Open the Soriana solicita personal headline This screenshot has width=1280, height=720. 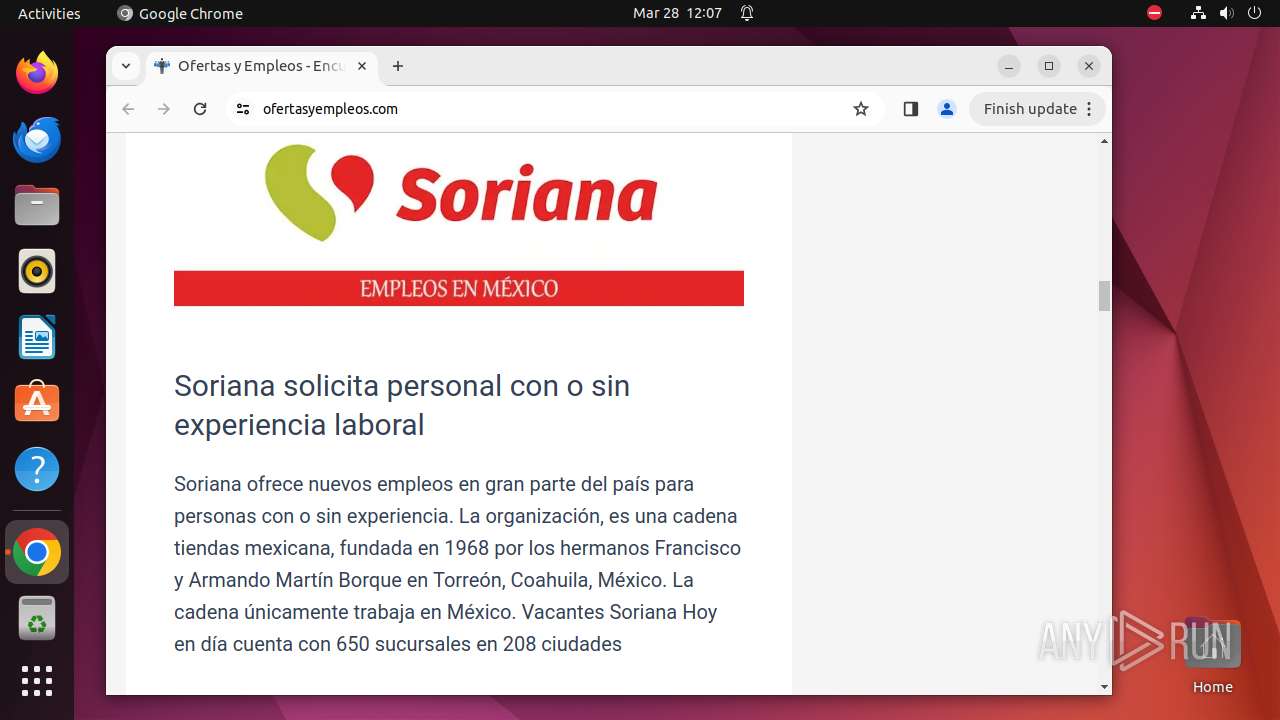[x=402, y=405]
